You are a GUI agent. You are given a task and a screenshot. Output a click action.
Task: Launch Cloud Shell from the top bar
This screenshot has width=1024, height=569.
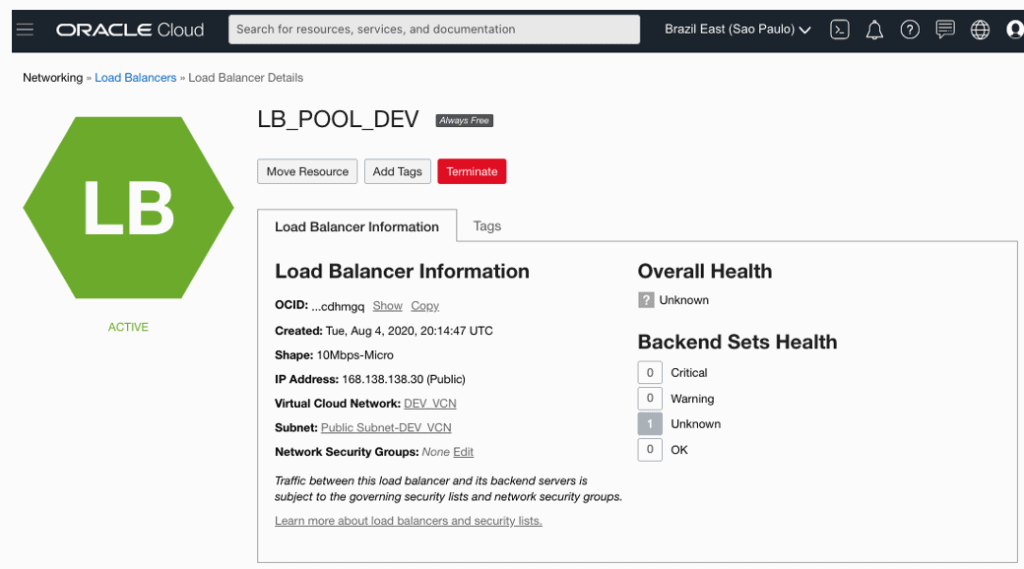click(840, 30)
